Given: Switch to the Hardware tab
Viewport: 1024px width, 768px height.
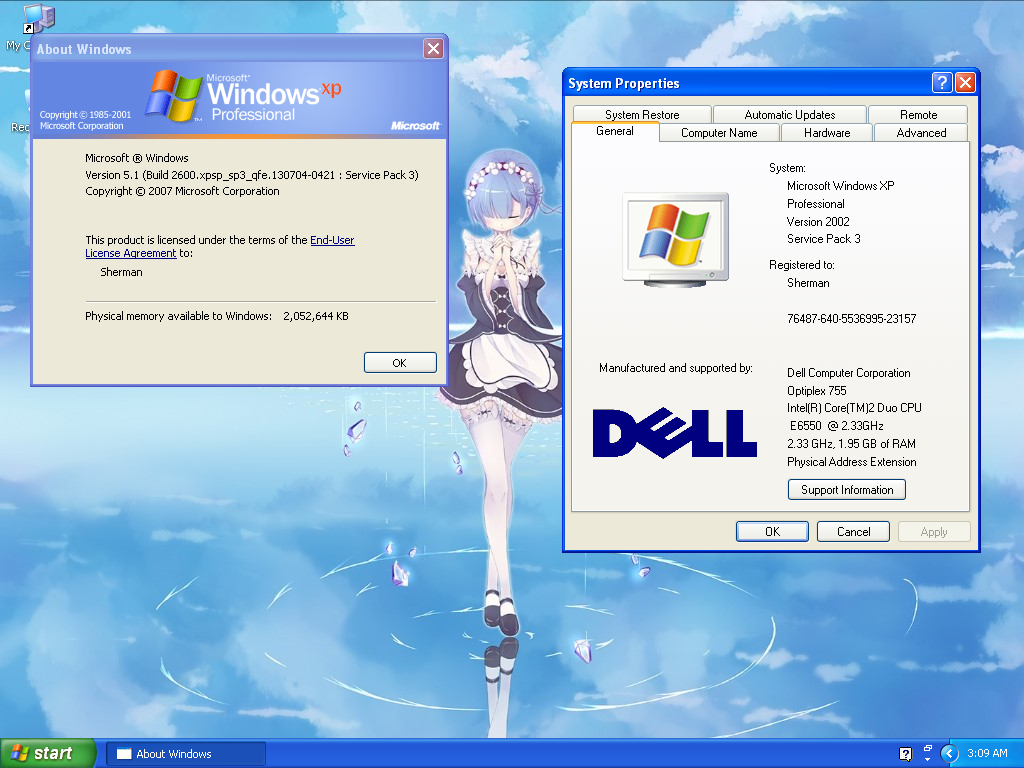Looking at the screenshot, I should [x=827, y=133].
